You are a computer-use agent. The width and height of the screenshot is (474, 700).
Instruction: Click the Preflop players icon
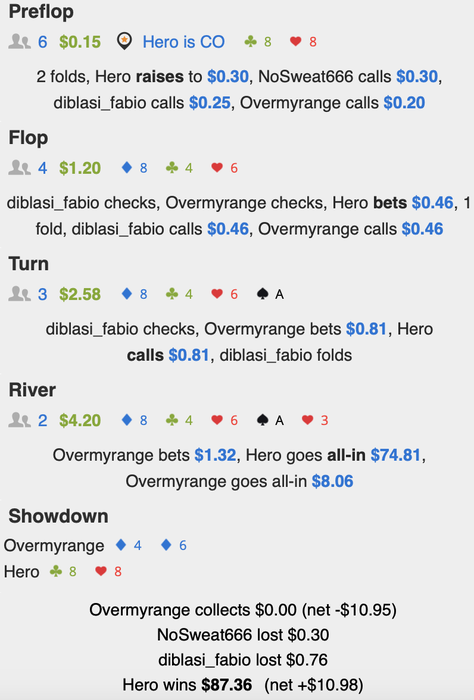(19, 42)
